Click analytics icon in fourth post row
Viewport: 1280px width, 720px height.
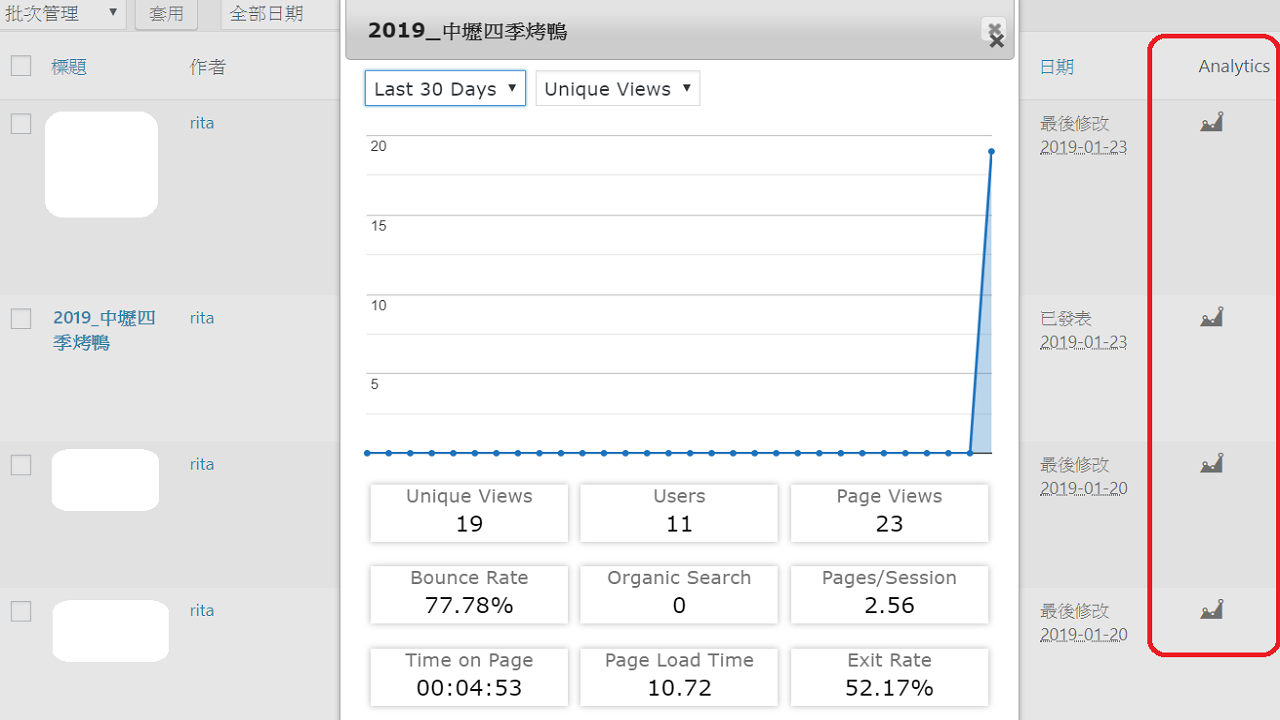coord(1211,610)
